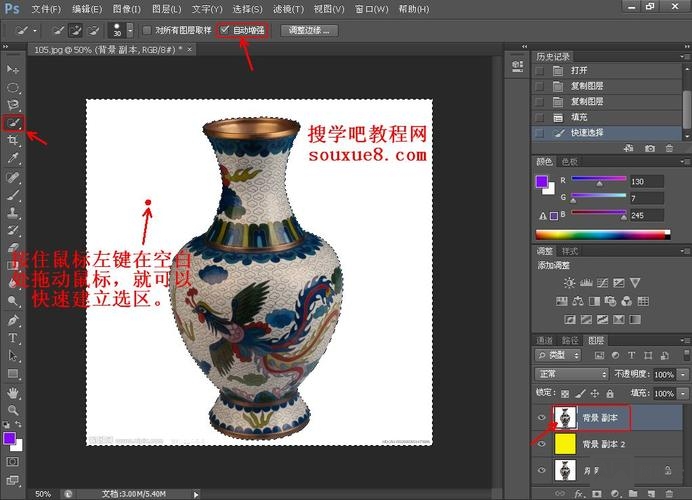Viewport: 692px width, 500px height.
Task: Select the Hand tool
Action: [13, 392]
